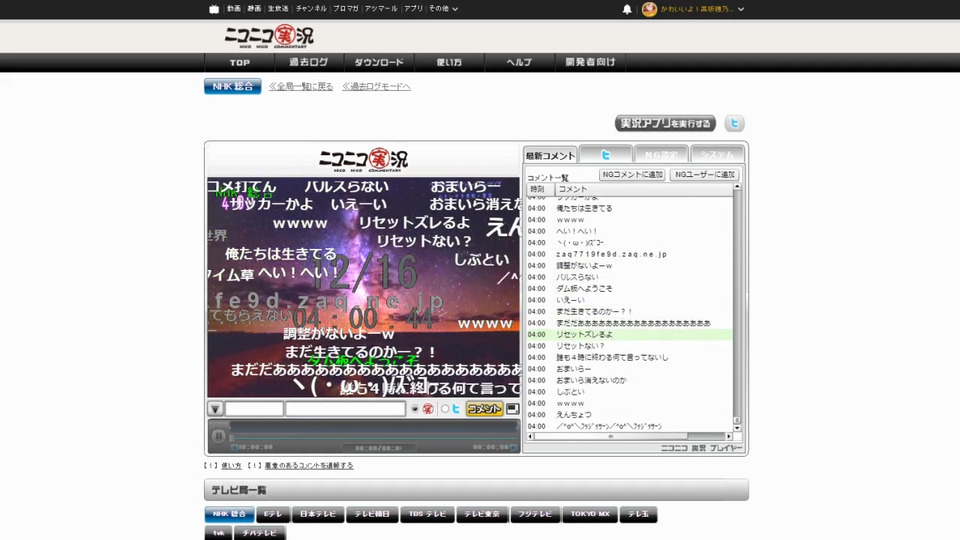Open the notification bell
The height and width of the screenshot is (540, 960).
(x=627, y=9)
